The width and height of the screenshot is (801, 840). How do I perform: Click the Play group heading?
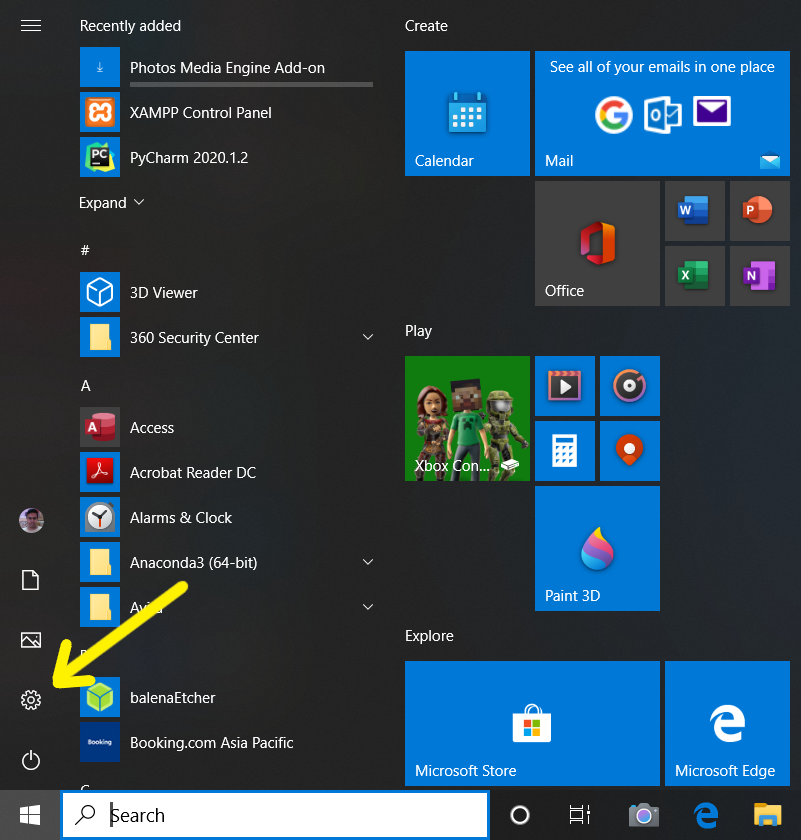coord(418,331)
